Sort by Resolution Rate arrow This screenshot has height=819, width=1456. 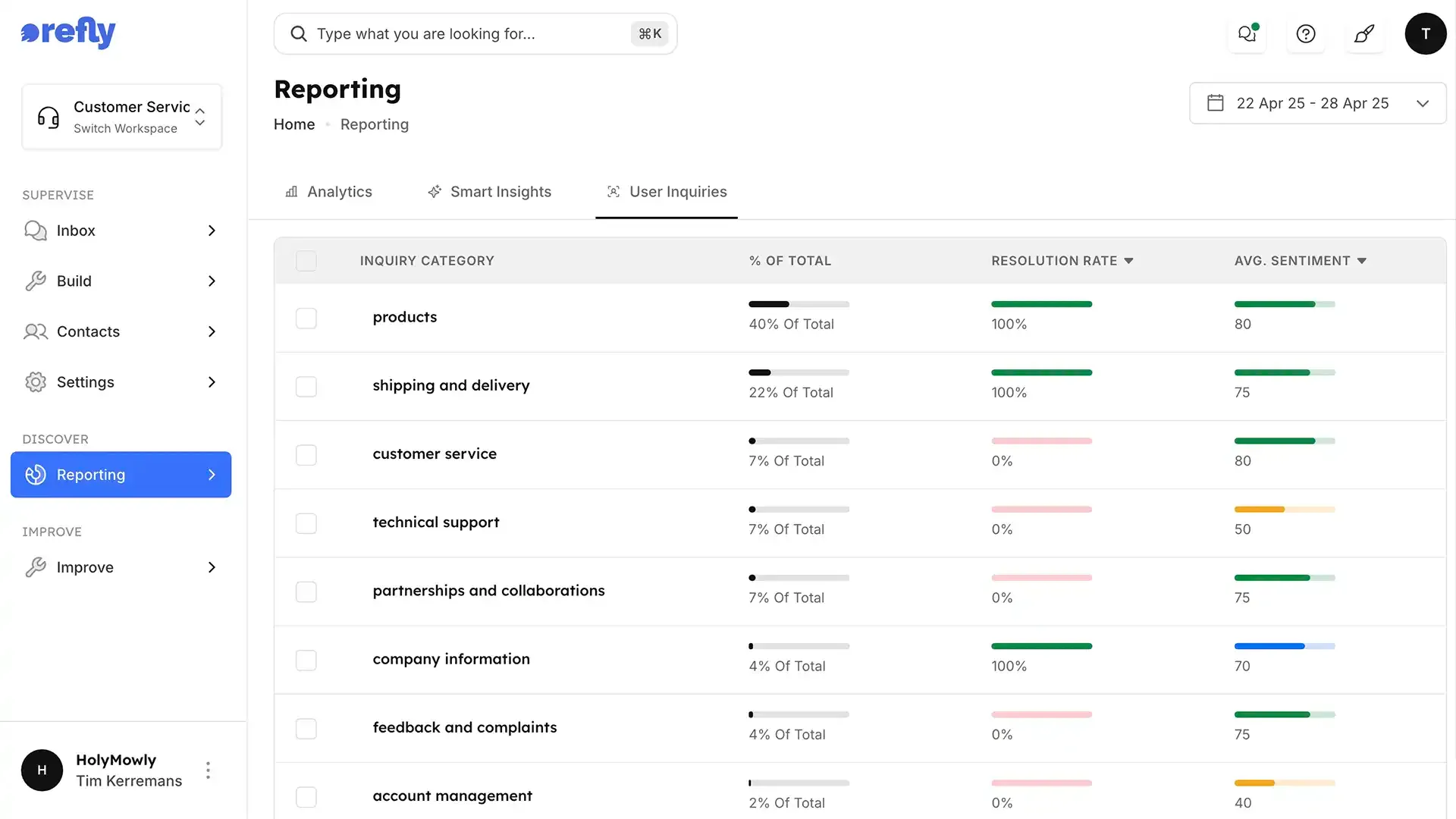coord(1128,261)
